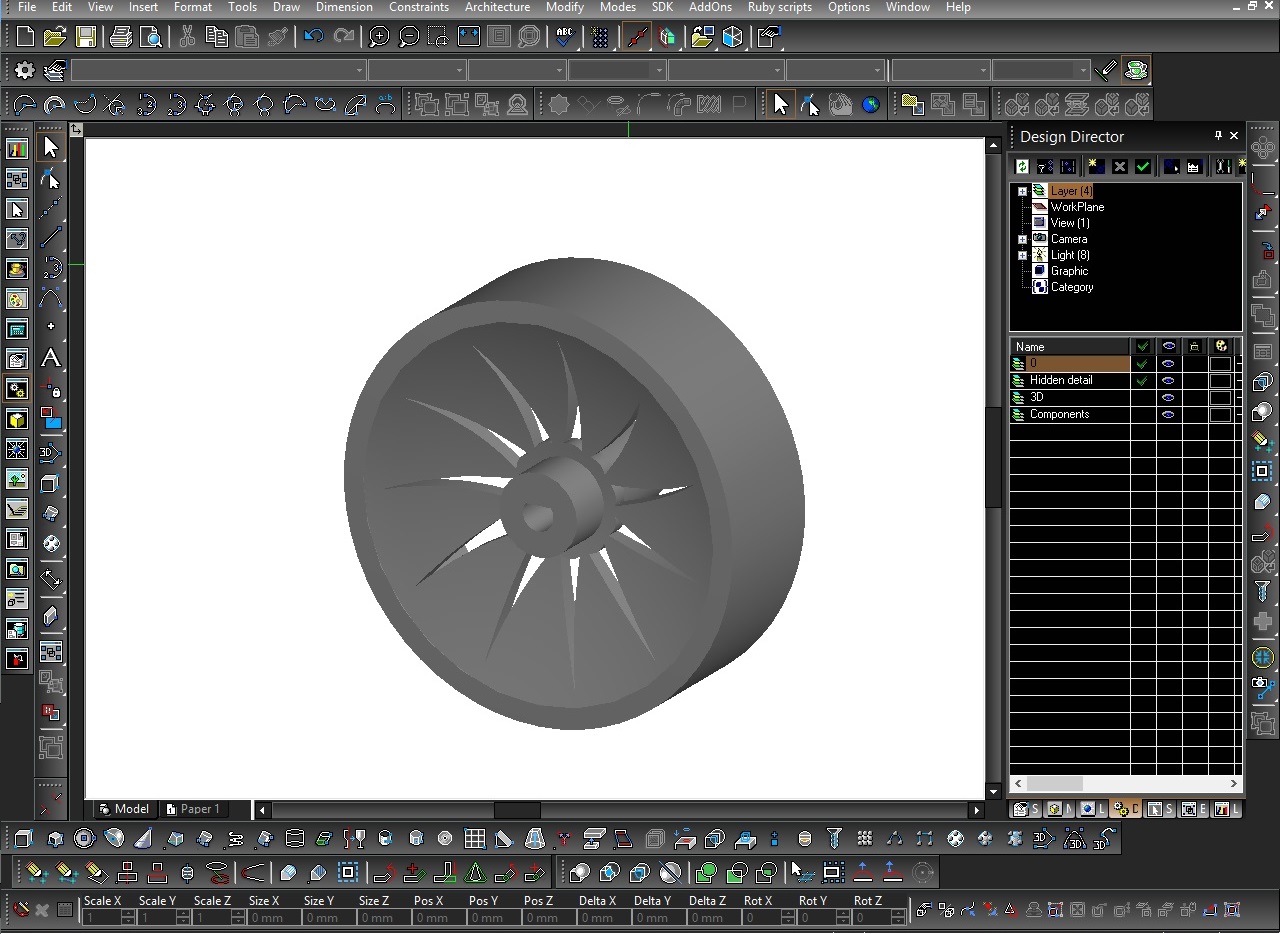Increase Rot Z with its spinner
1280x934 pixels.
point(898,914)
